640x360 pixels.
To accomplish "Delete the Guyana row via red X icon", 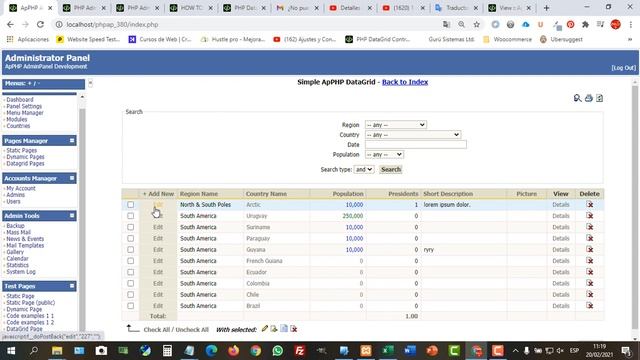I will click(589, 249).
